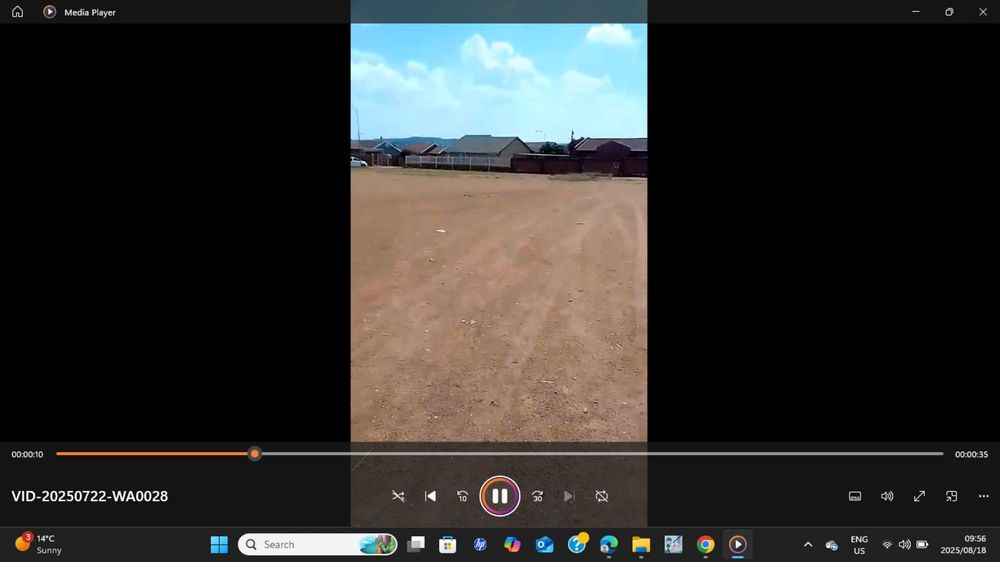Skip back 10 seconds

tap(463, 496)
